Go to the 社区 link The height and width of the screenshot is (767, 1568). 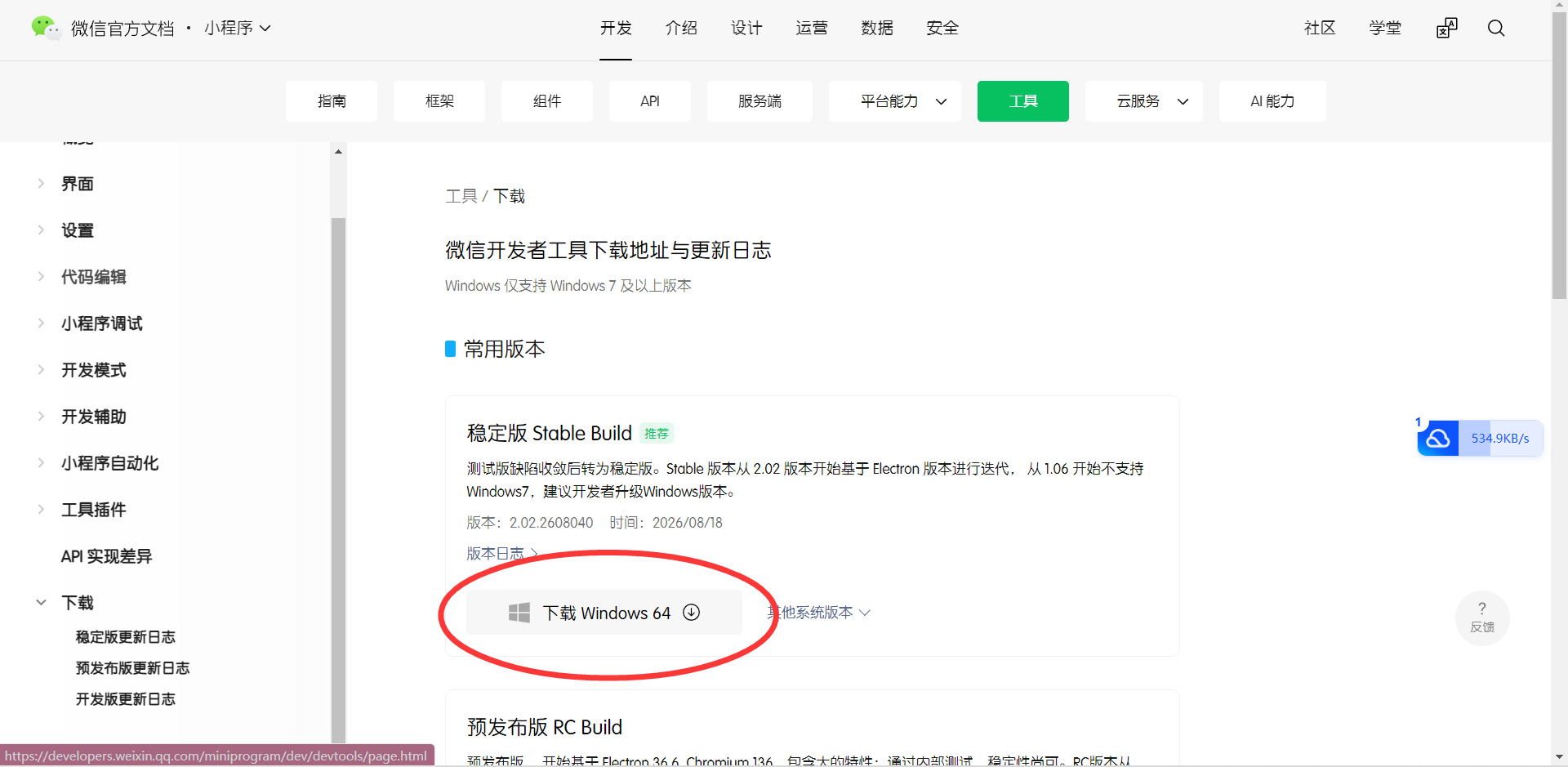[1320, 29]
